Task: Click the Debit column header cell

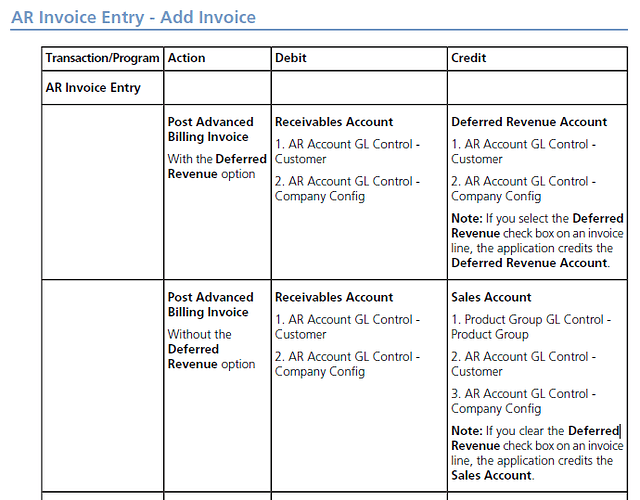Action: pos(359,58)
